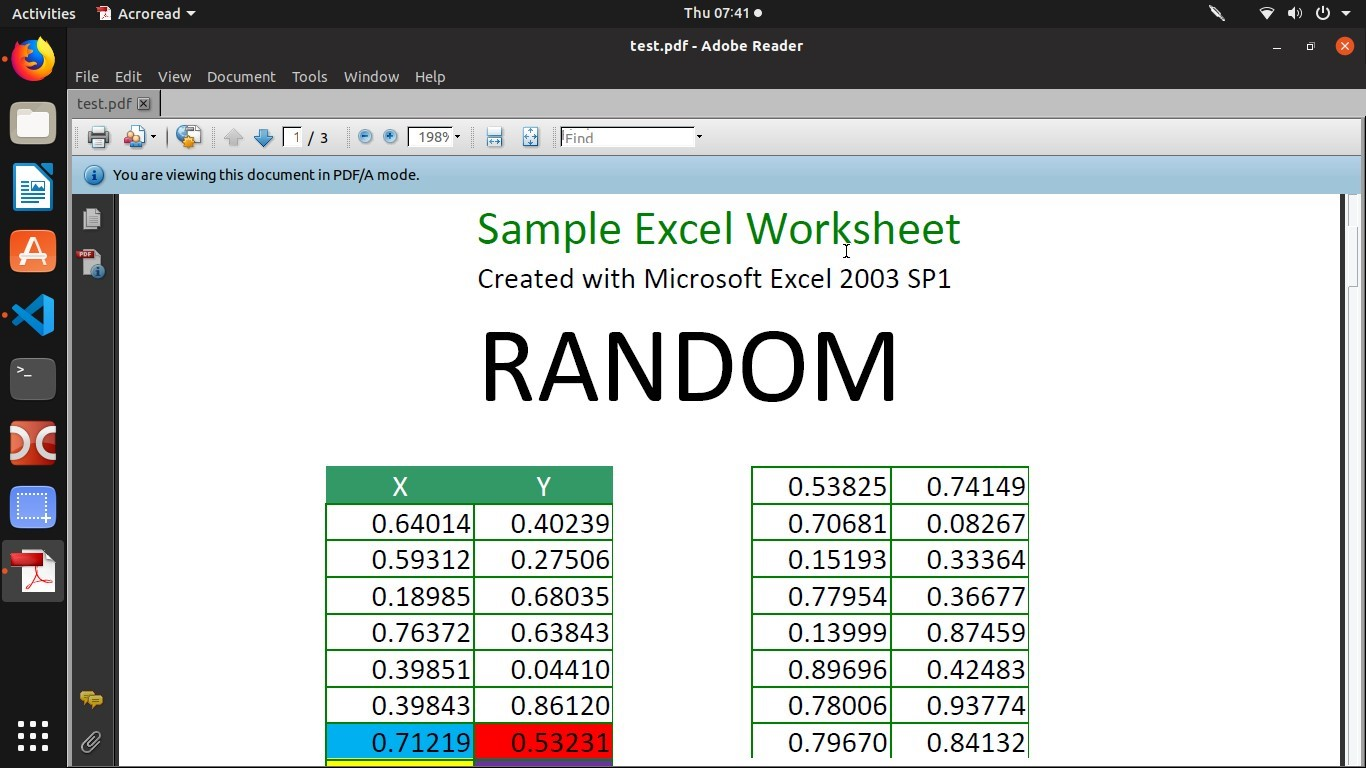Click the zoom in plus button
The width and height of the screenshot is (1366, 768).
390,137
